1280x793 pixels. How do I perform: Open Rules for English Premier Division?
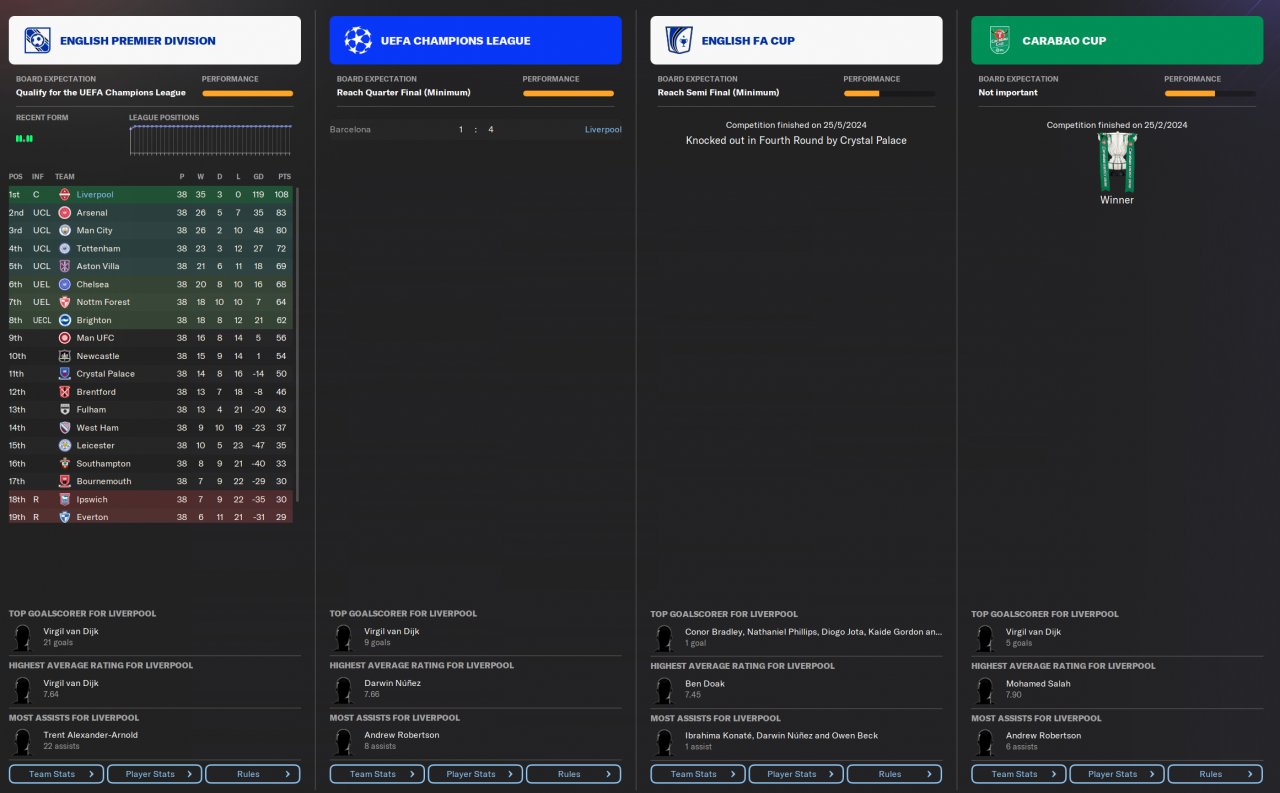(x=253, y=774)
